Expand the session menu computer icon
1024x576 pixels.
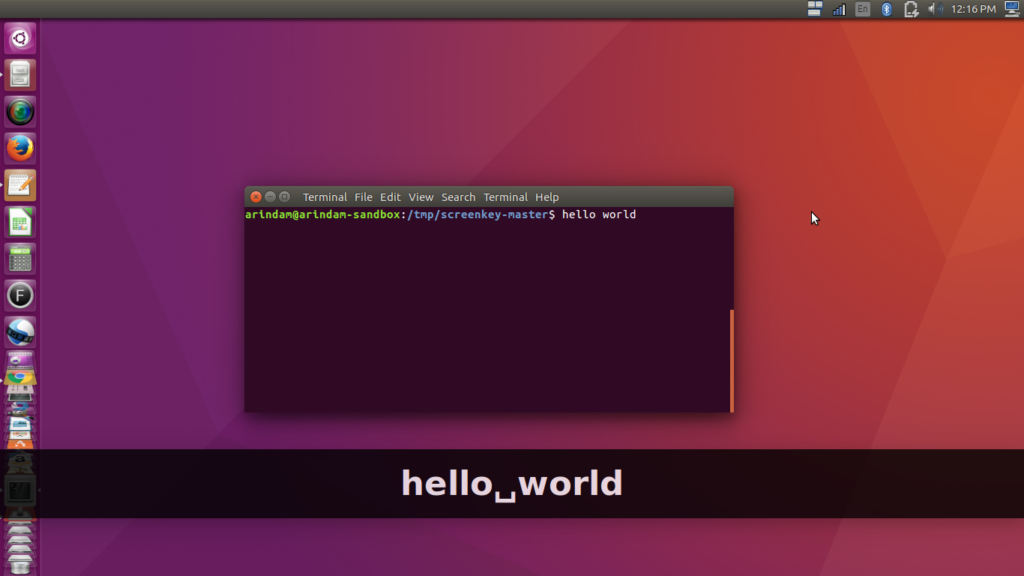click(1011, 9)
